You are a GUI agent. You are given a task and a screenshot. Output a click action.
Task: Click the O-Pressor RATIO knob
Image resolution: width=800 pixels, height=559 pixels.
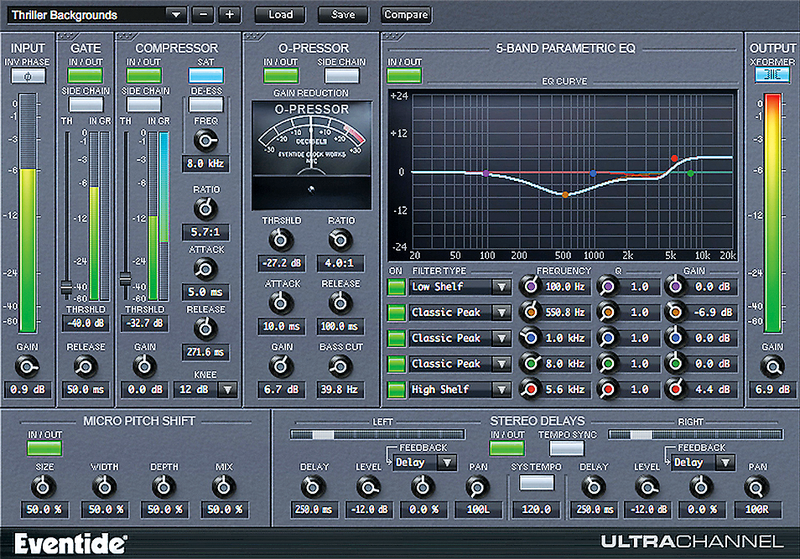340,240
